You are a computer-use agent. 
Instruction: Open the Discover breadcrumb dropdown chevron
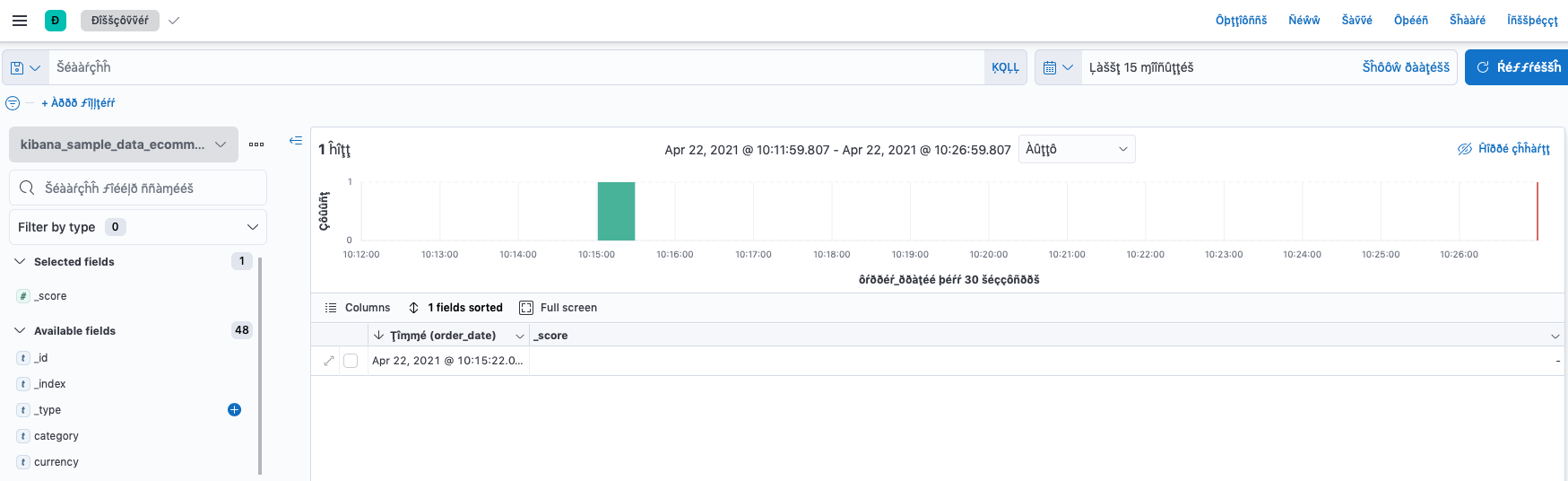coord(174,21)
